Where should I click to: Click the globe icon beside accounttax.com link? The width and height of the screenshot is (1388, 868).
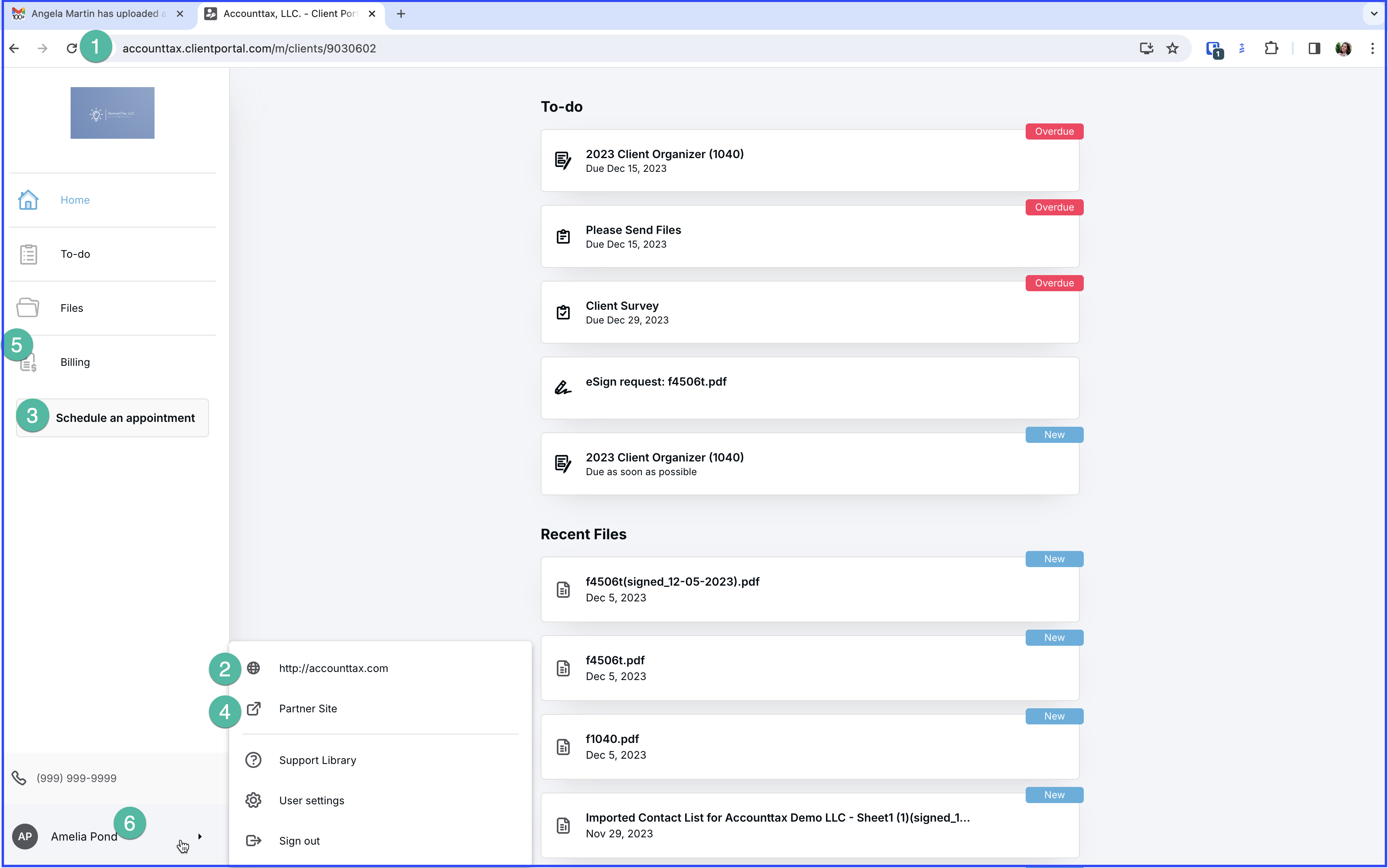253,668
